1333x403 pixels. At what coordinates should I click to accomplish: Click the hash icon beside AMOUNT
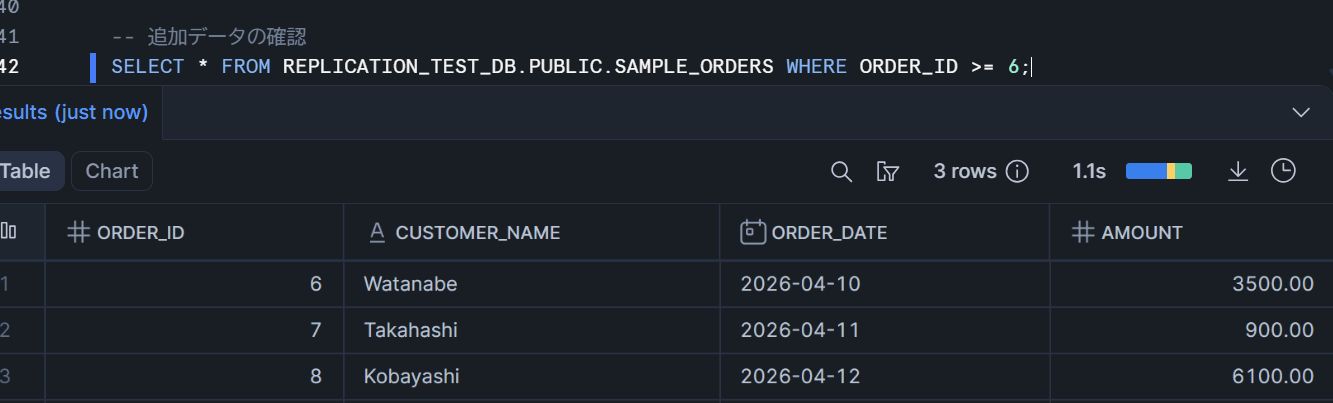[1082, 232]
